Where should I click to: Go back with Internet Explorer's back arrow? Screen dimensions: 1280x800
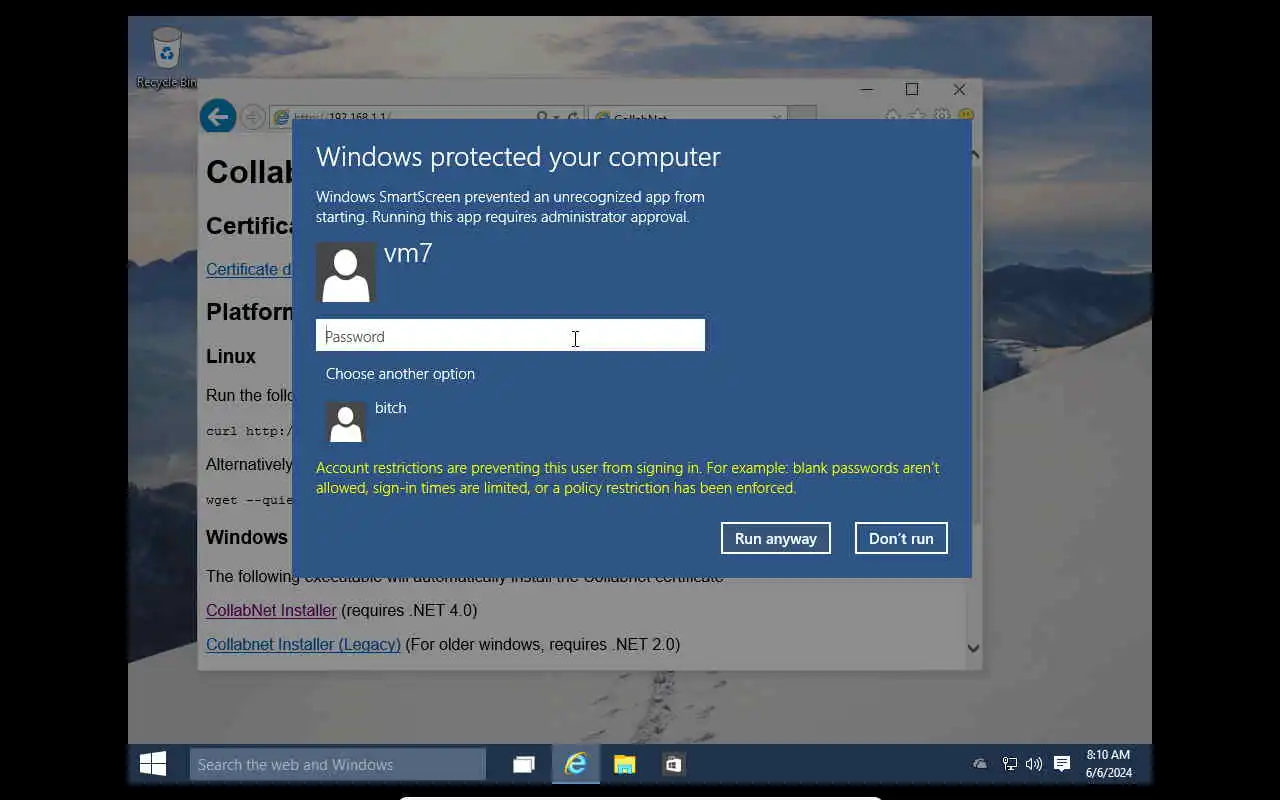(218, 116)
